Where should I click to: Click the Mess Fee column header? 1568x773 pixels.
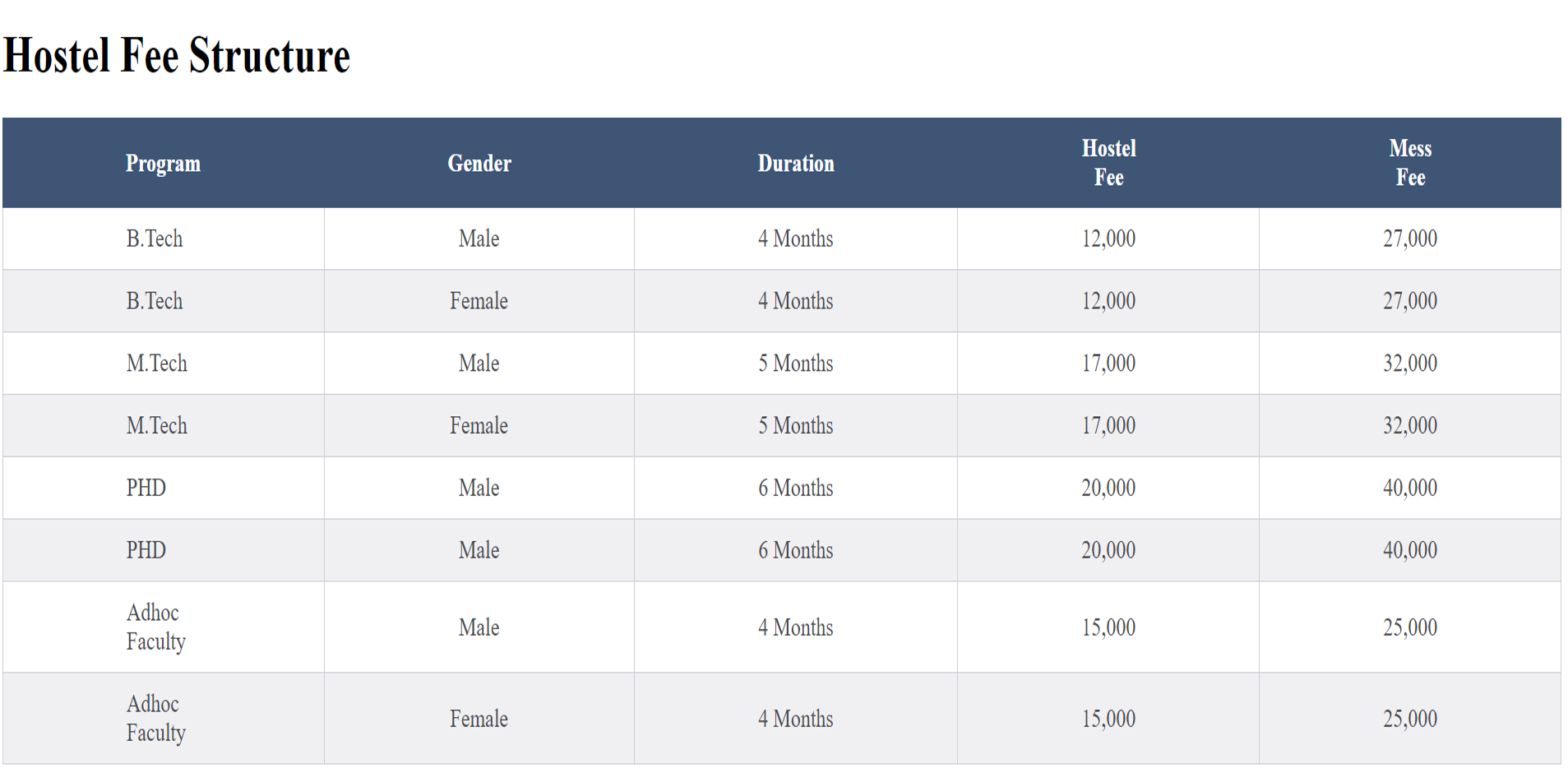pyautogui.click(x=1410, y=163)
